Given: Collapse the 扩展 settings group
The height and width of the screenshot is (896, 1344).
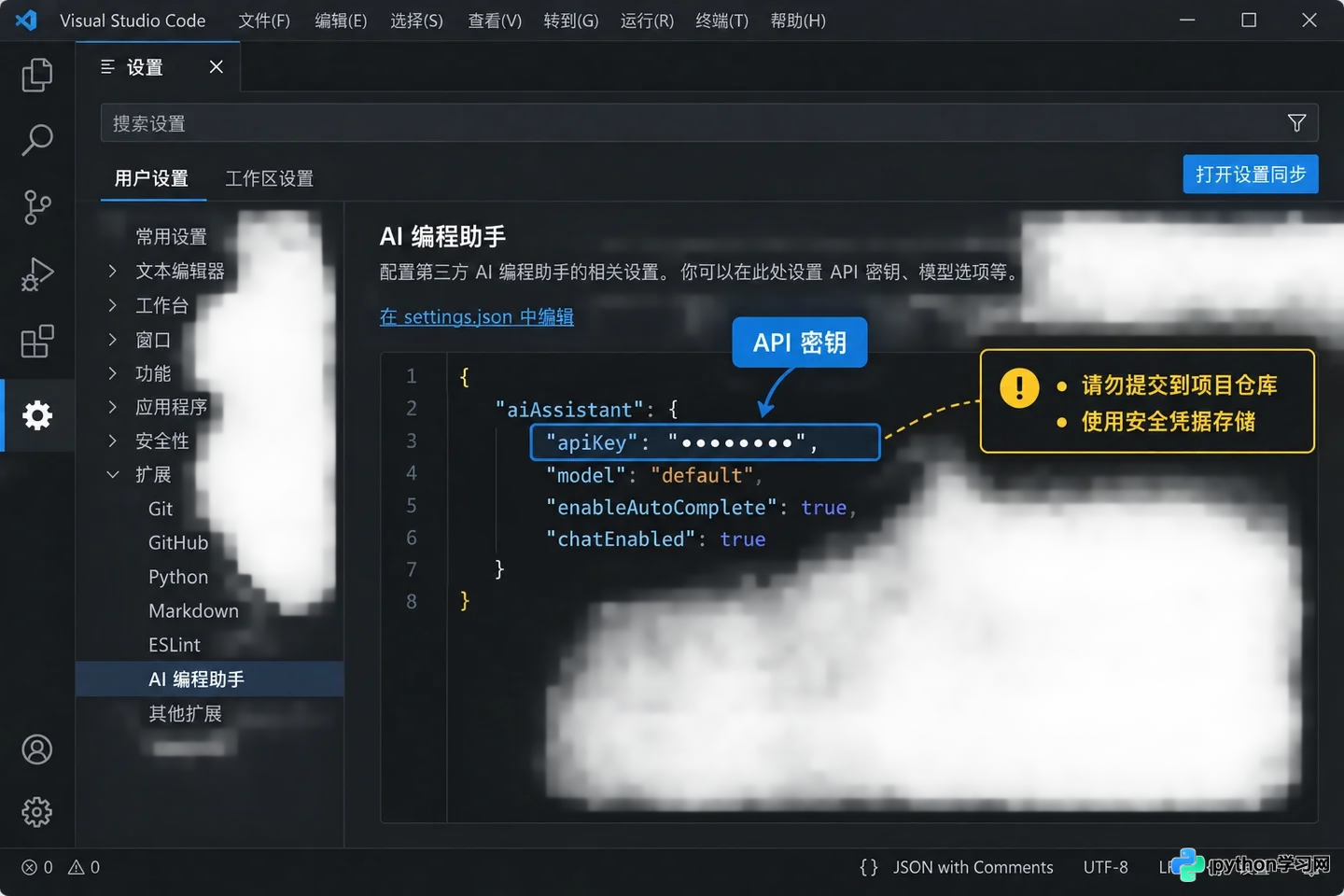Looking at the screenshot, I should (x=113, y=474).
